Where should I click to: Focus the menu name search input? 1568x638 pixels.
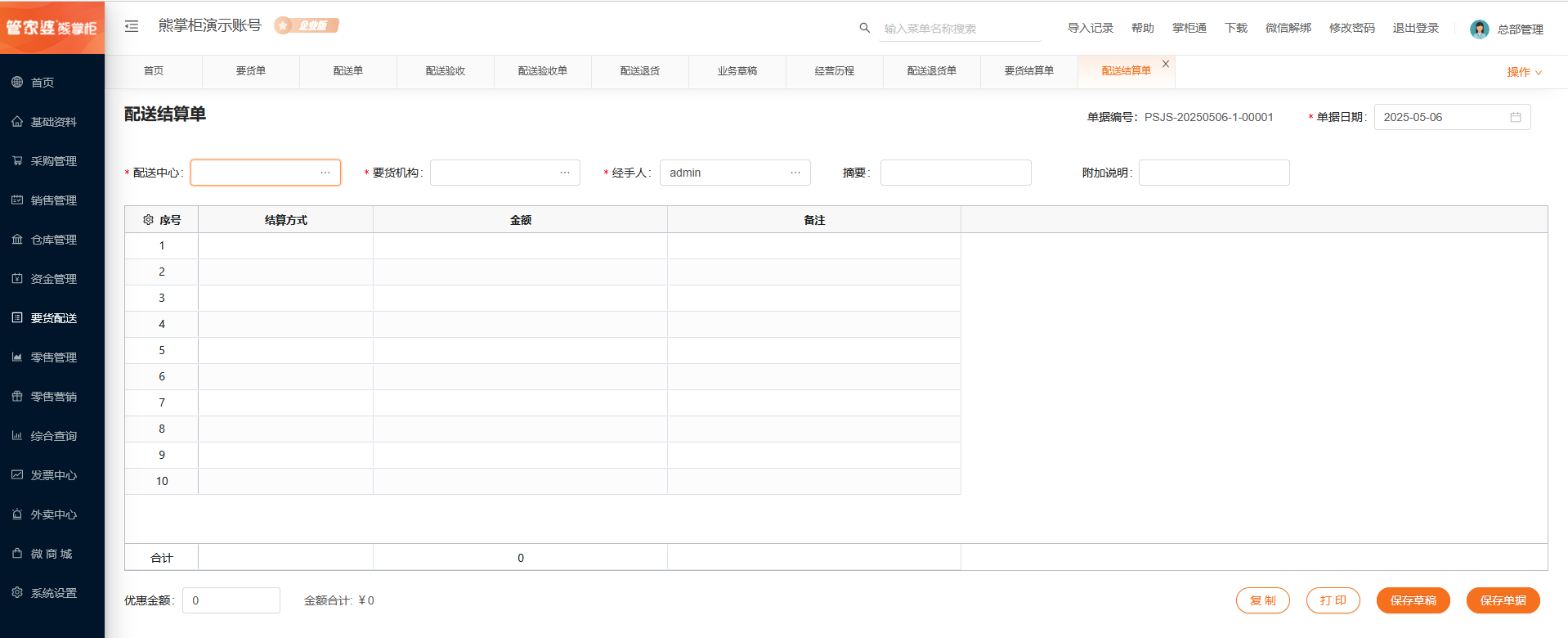point(961,29)
